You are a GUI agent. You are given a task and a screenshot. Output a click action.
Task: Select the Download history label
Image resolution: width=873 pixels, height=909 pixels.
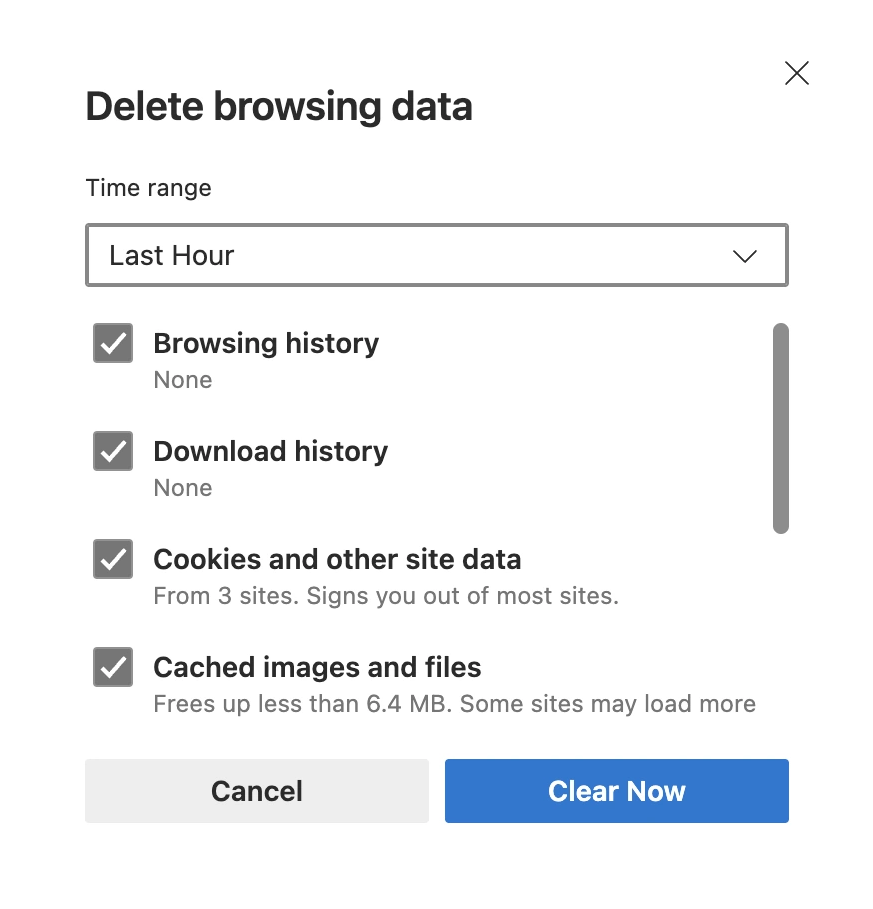pos(270,451)
